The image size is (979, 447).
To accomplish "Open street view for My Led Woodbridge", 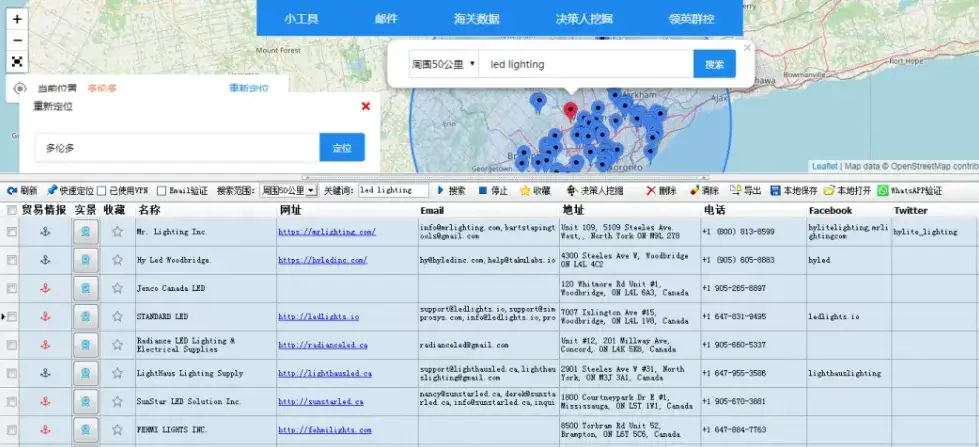I will pos(86,260).
